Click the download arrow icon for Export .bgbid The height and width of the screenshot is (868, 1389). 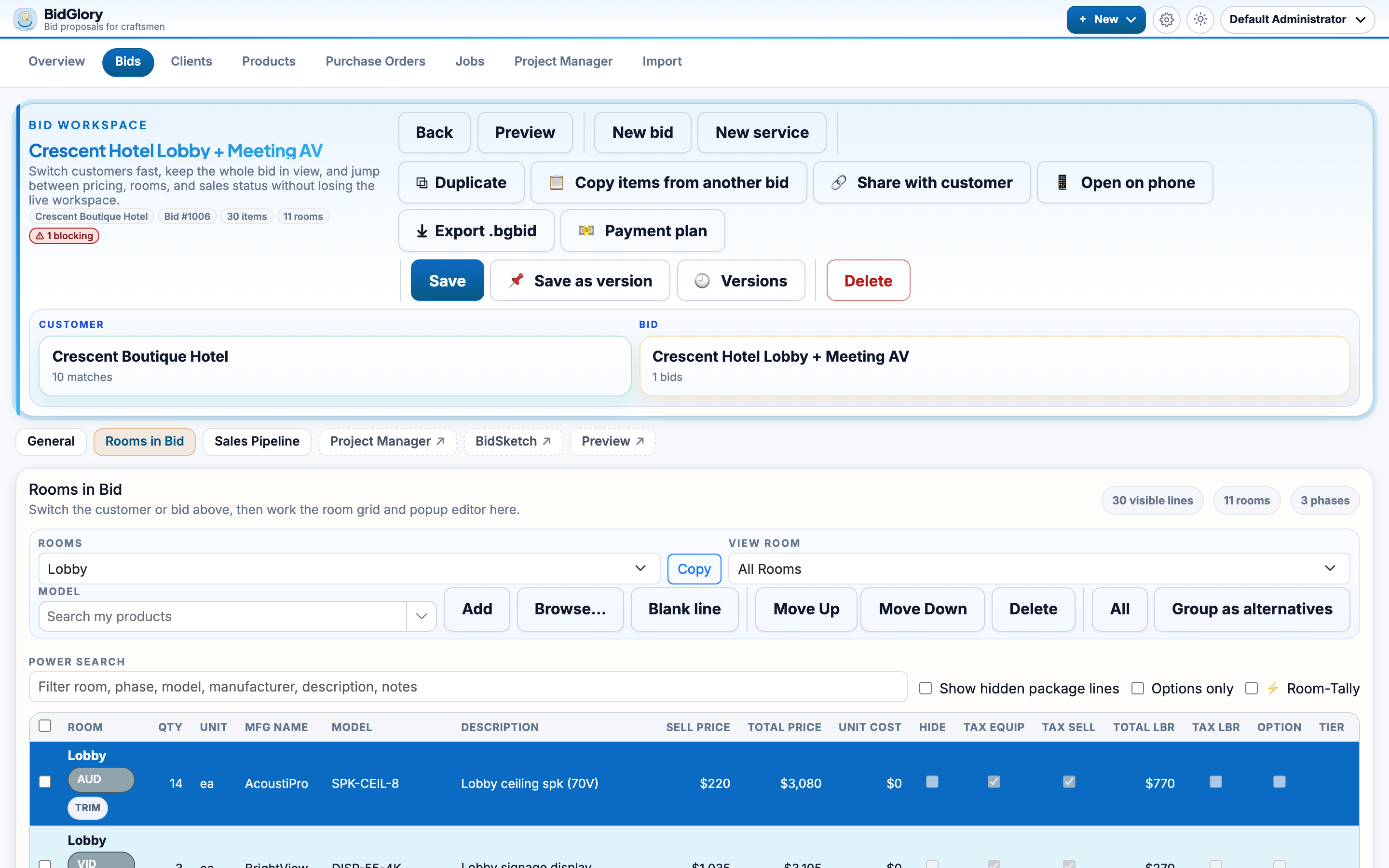(x=422, y=231)
